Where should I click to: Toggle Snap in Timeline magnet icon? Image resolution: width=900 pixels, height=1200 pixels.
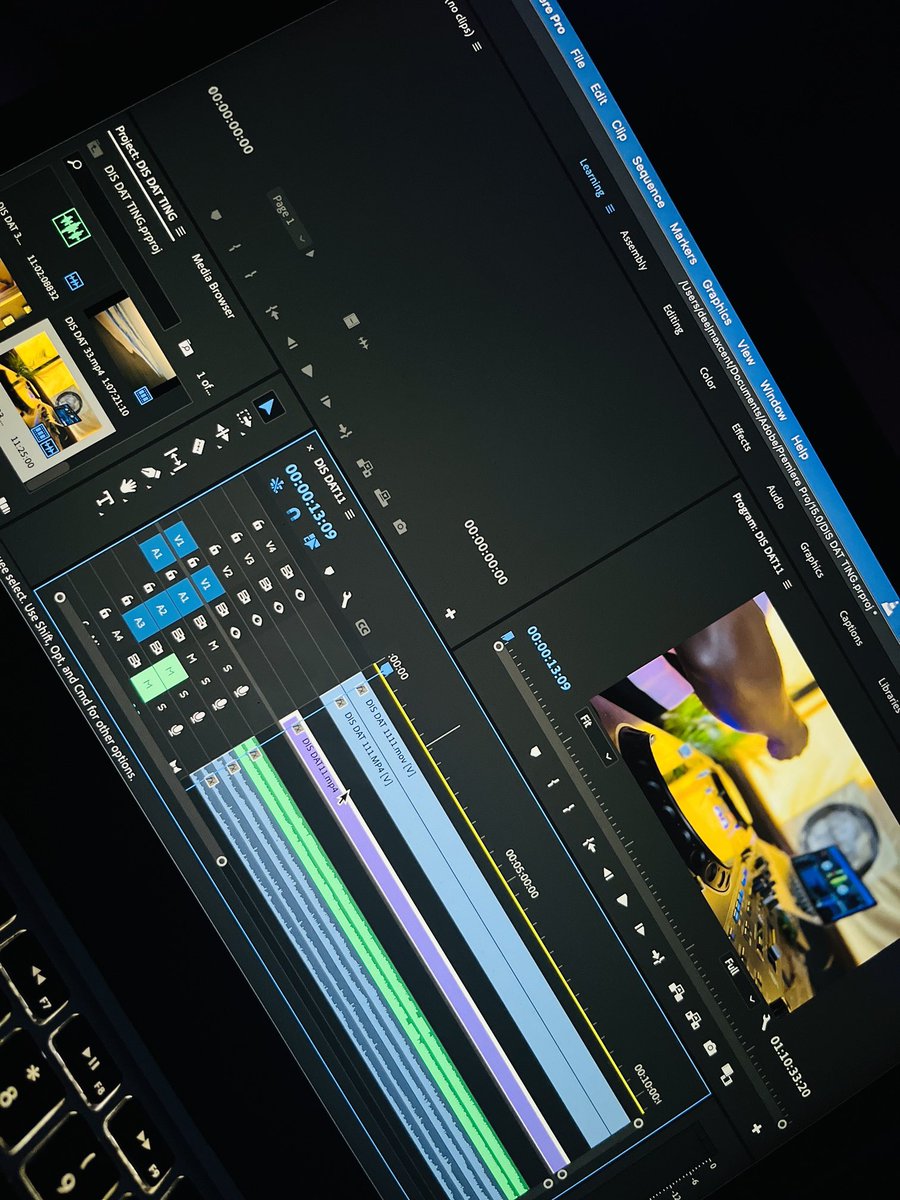[x=293, y=514]
